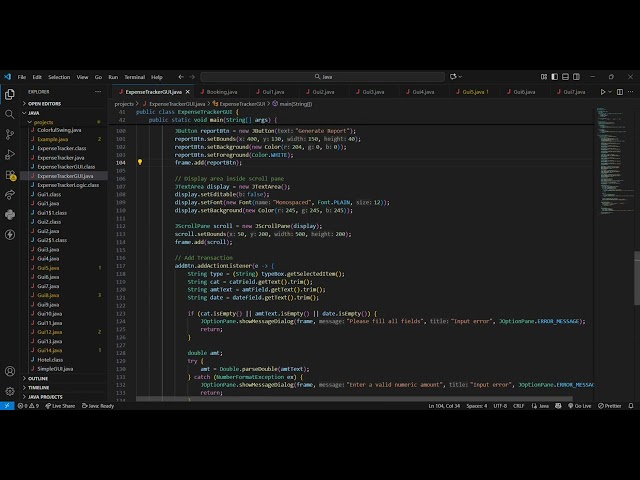Viewport: 640px width, 480px height.
Task: Open the run button dropdown arrow
Action: [x=610, y=92]
